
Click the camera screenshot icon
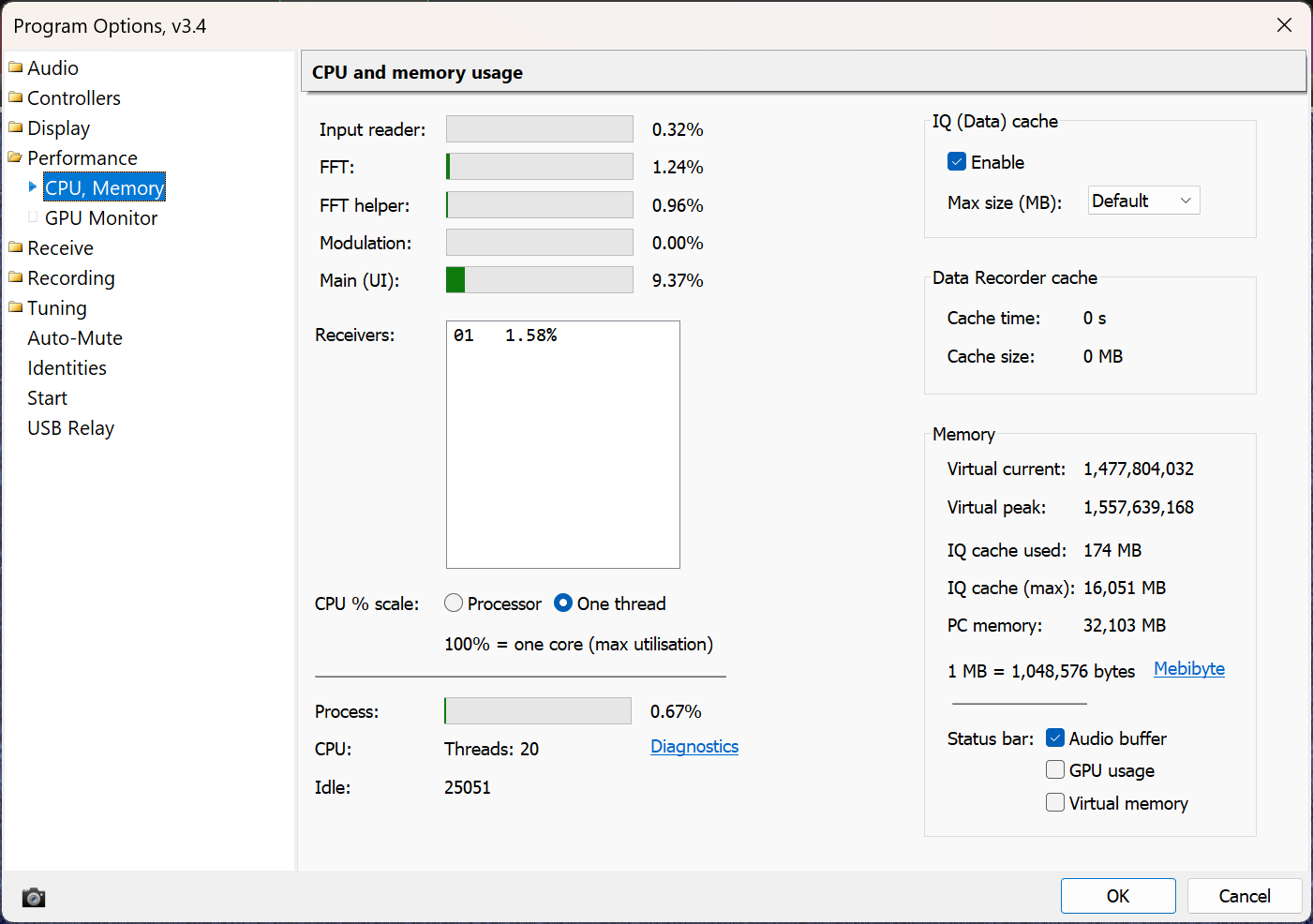coord(34,898)
